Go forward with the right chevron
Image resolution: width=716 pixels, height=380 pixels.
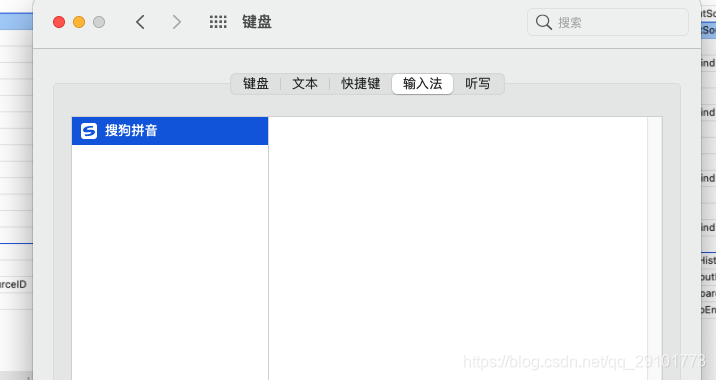[177, 22]
